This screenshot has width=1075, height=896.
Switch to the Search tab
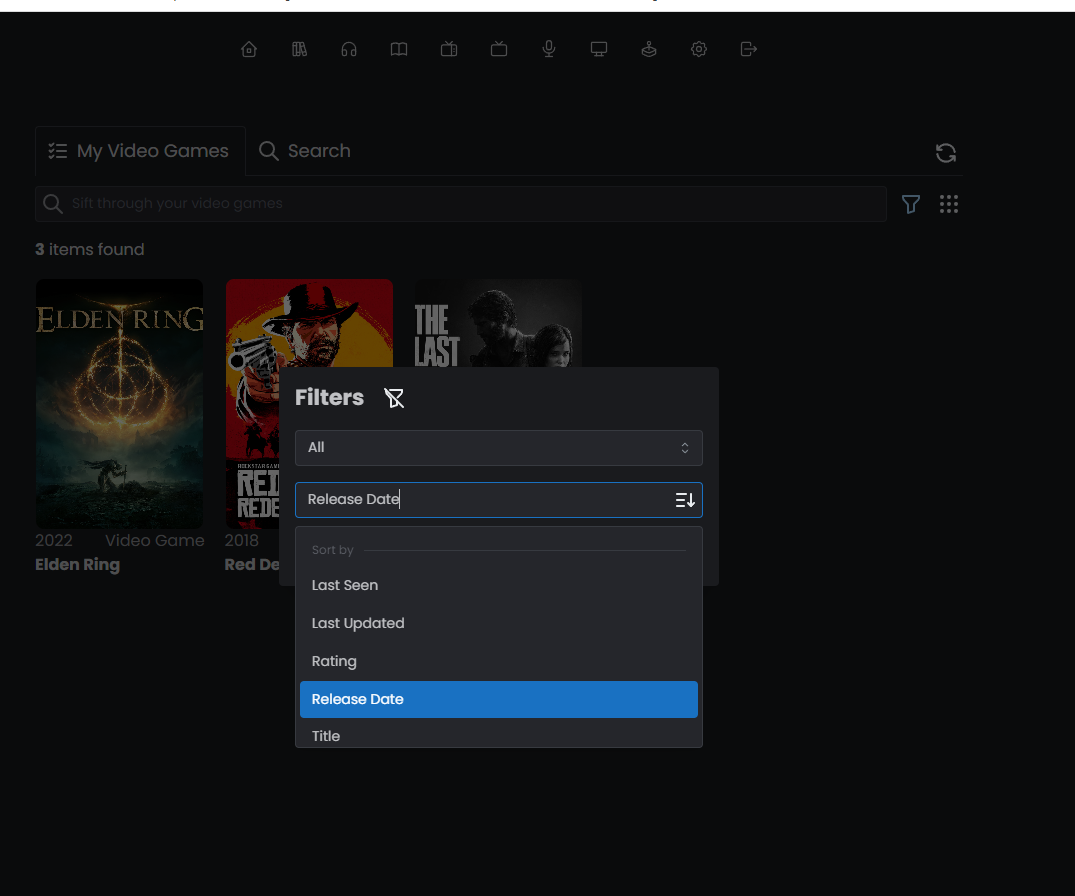click(x=305, y=151)
